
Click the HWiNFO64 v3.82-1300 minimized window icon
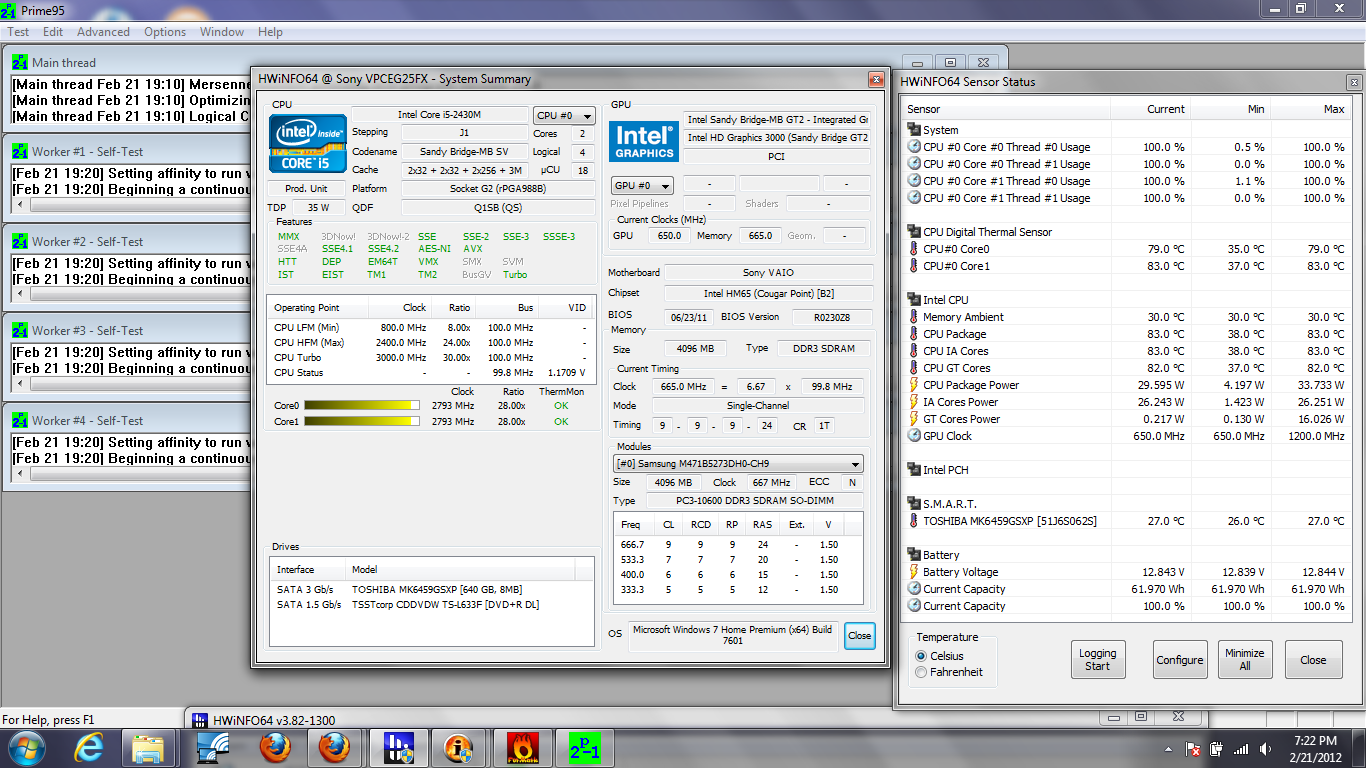pos(200,720)
